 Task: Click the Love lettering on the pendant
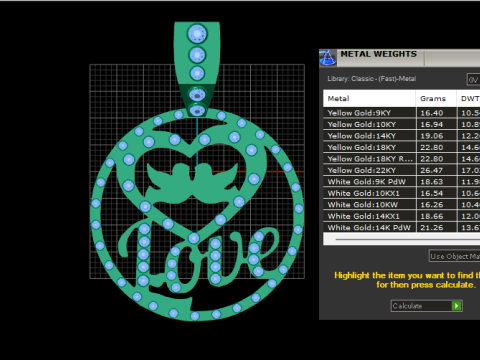tap(199, 257)
